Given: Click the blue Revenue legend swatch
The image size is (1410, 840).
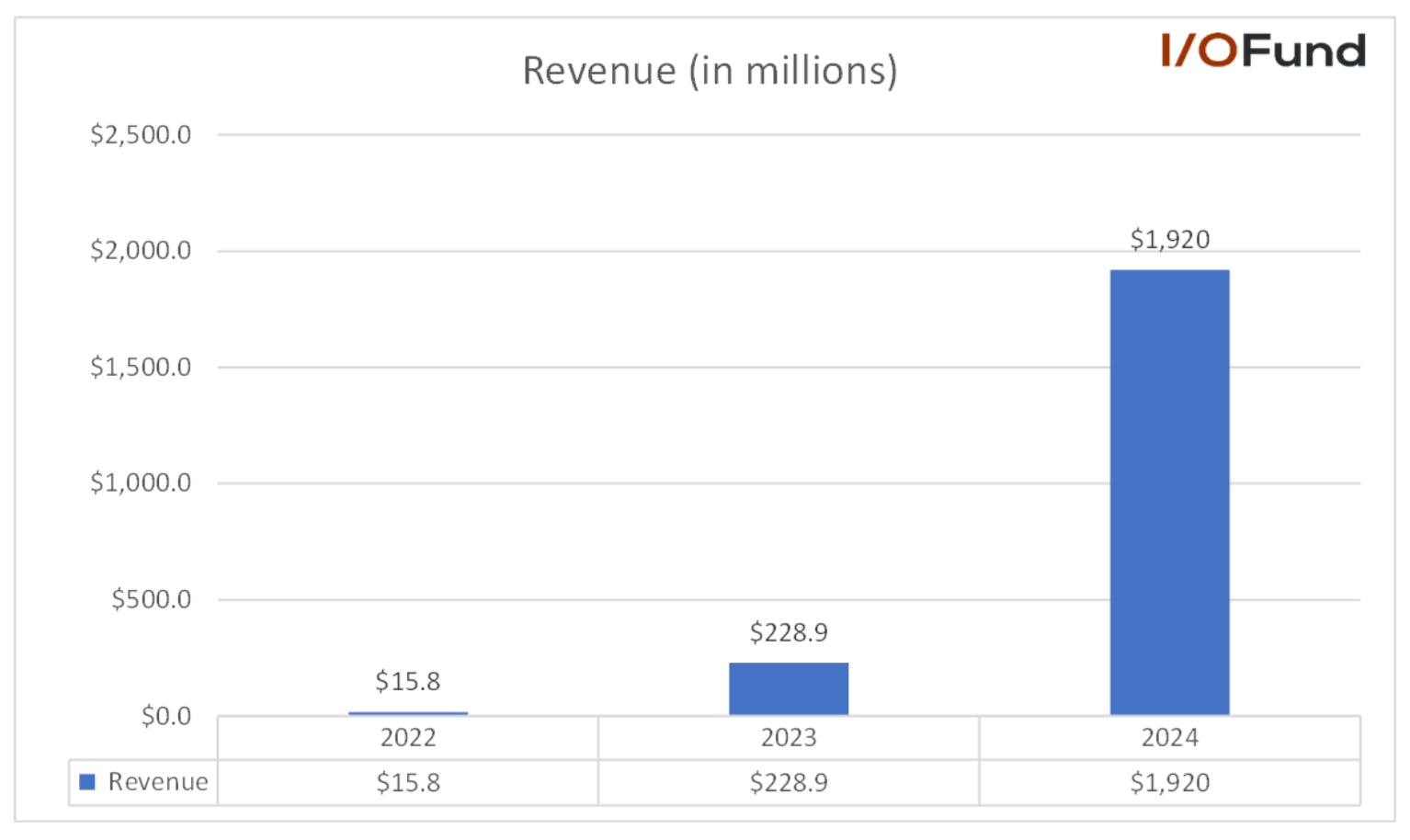Looking at the screenshot, I should 87,782.
